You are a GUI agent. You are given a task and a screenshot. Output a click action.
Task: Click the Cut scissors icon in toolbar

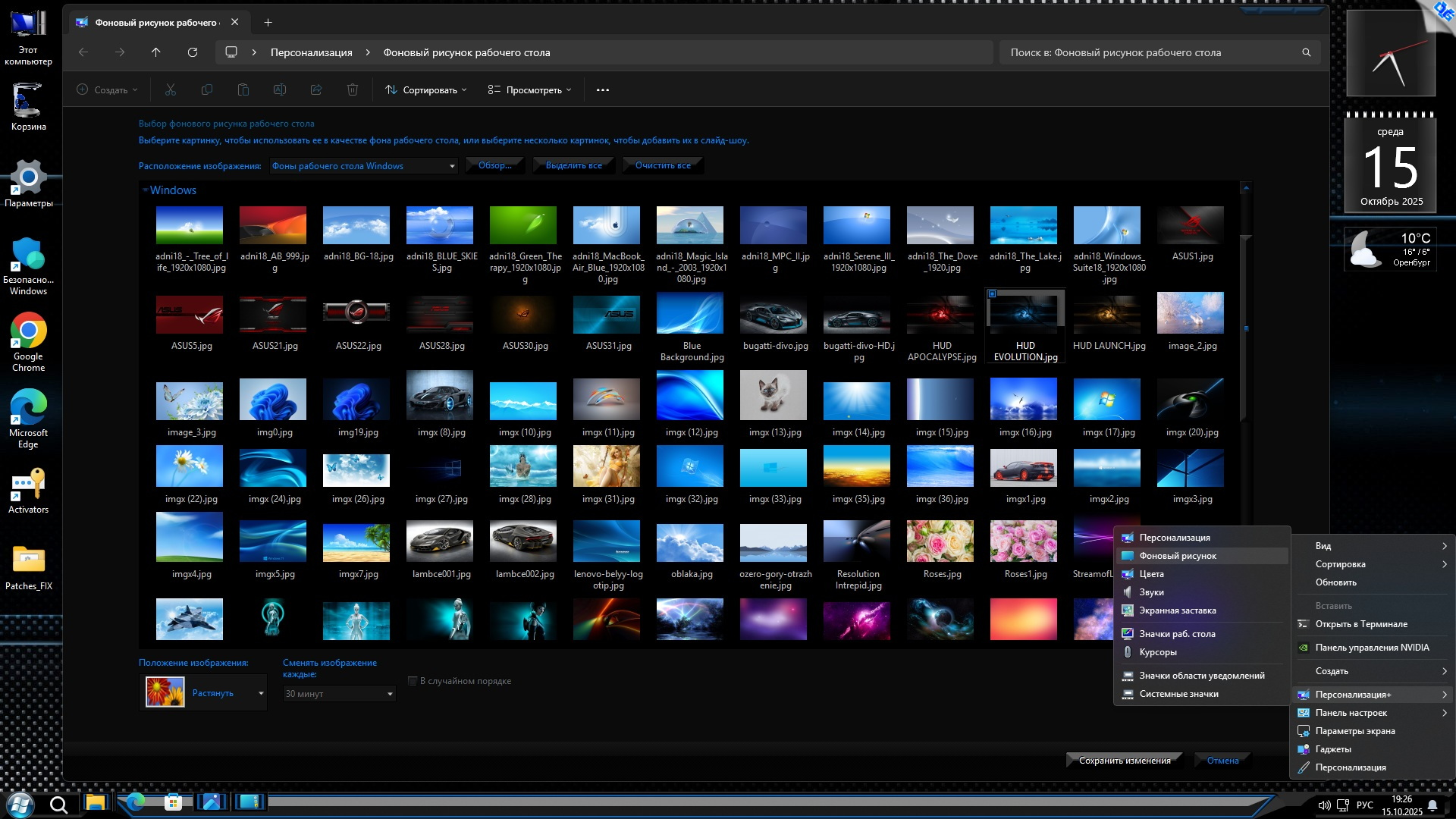tap(171, 89)
